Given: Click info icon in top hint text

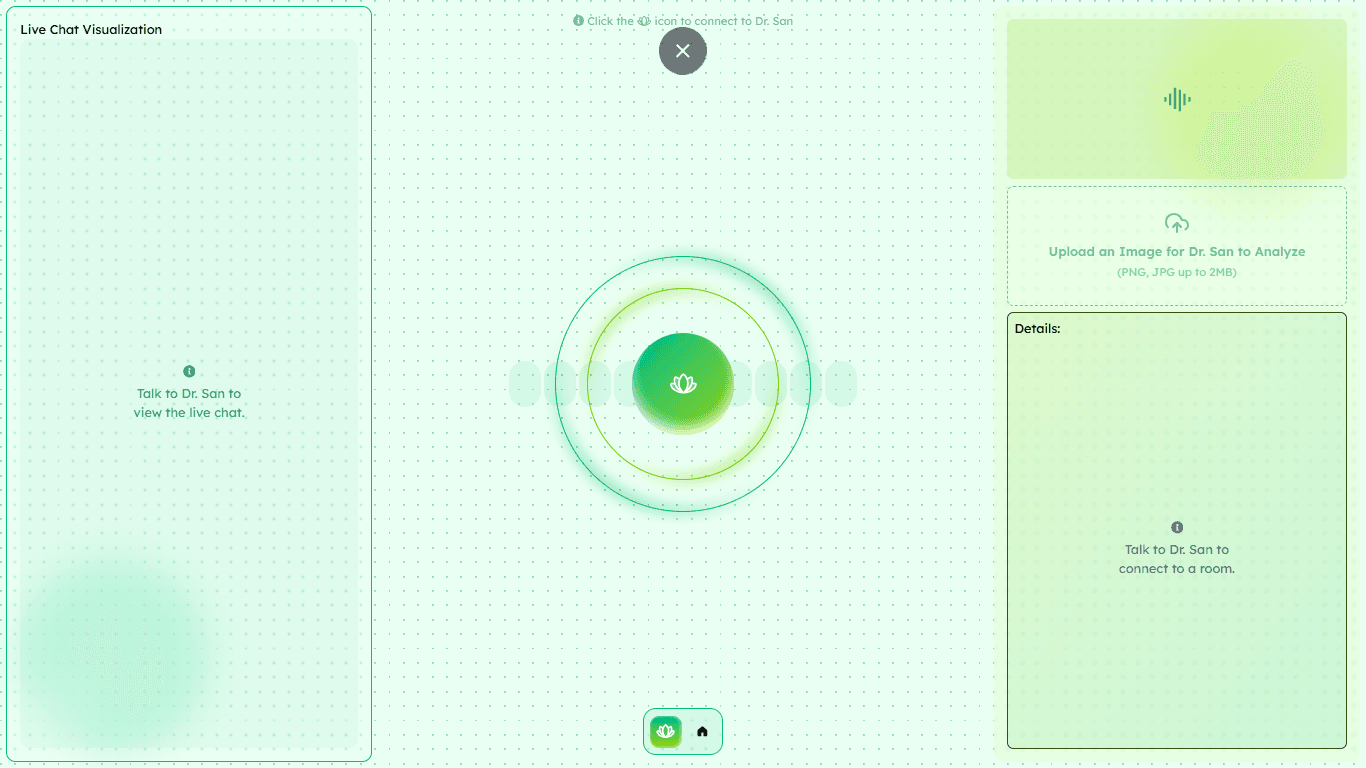Looking at the screenshot, I should (x=578, y=20).
